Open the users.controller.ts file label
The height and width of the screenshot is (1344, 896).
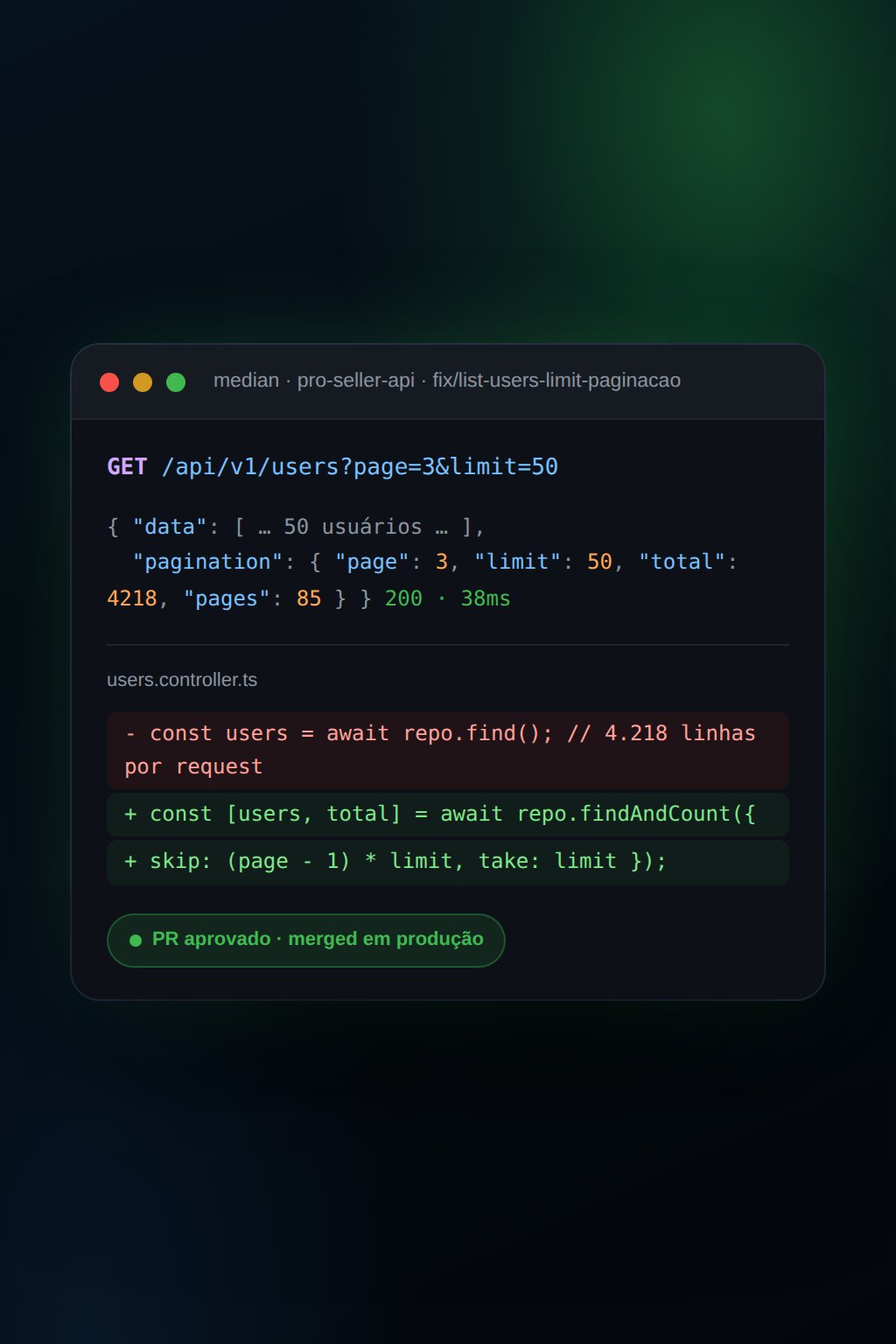click(x=182, y=680)
